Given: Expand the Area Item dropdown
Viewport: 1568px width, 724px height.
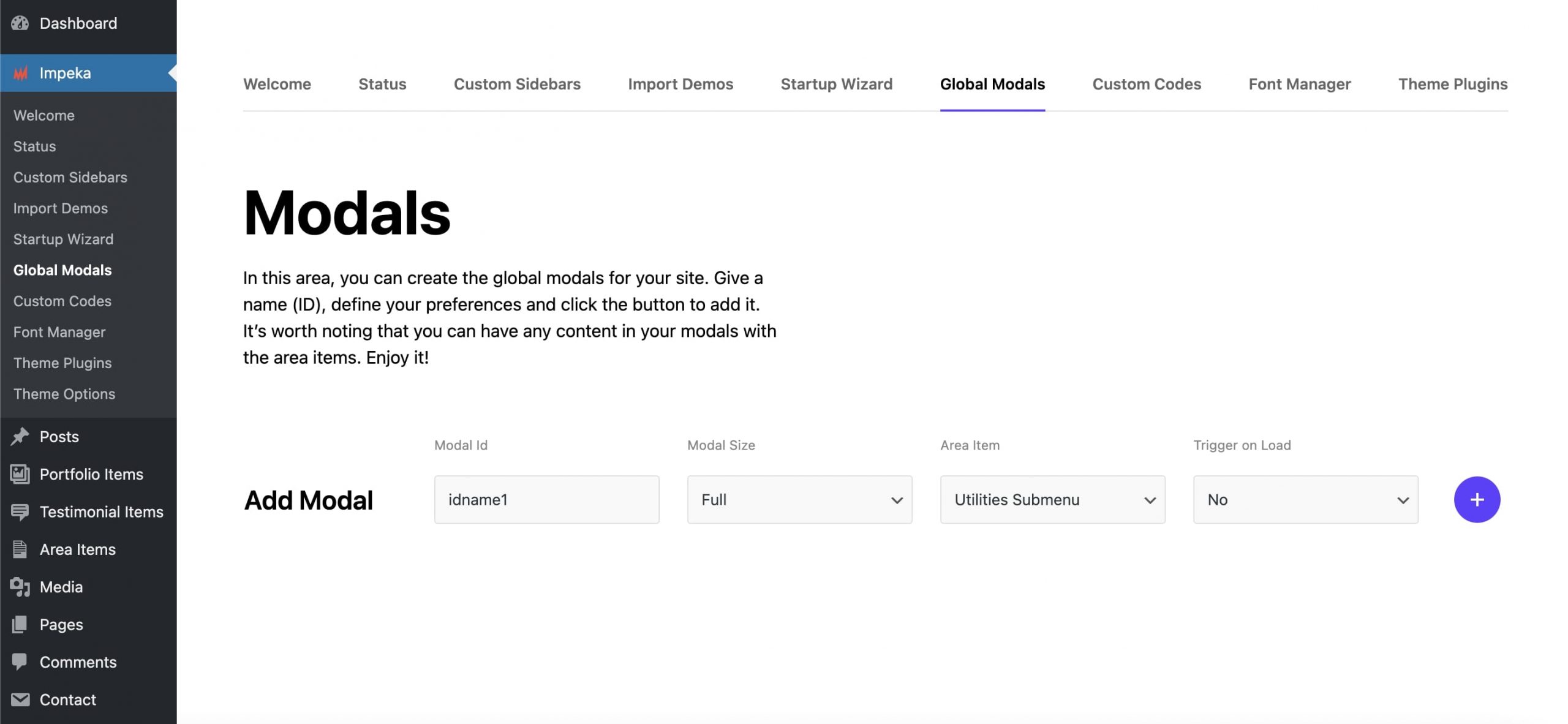Looking at the screenshot, I should [1052, 500].
